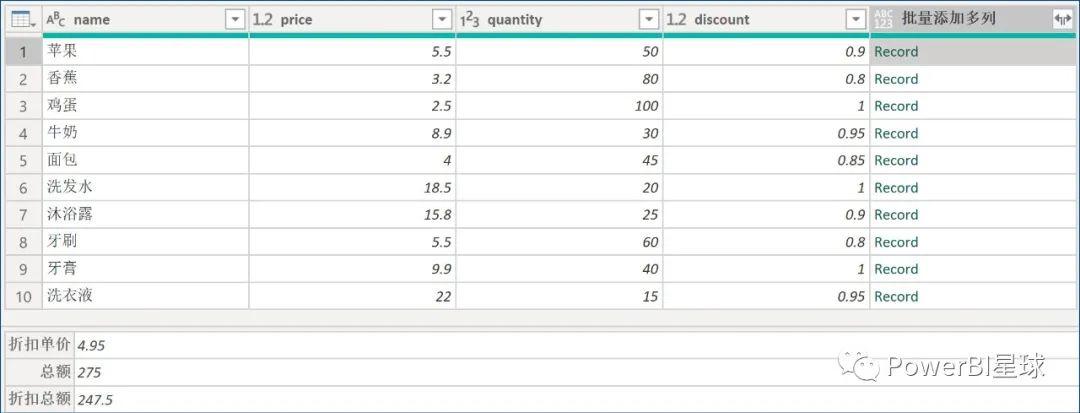The width and height of the screenshot is (1080, 413).
Task: Click the 折扣总额 value 247.5
Action: [x=95, y=400]
